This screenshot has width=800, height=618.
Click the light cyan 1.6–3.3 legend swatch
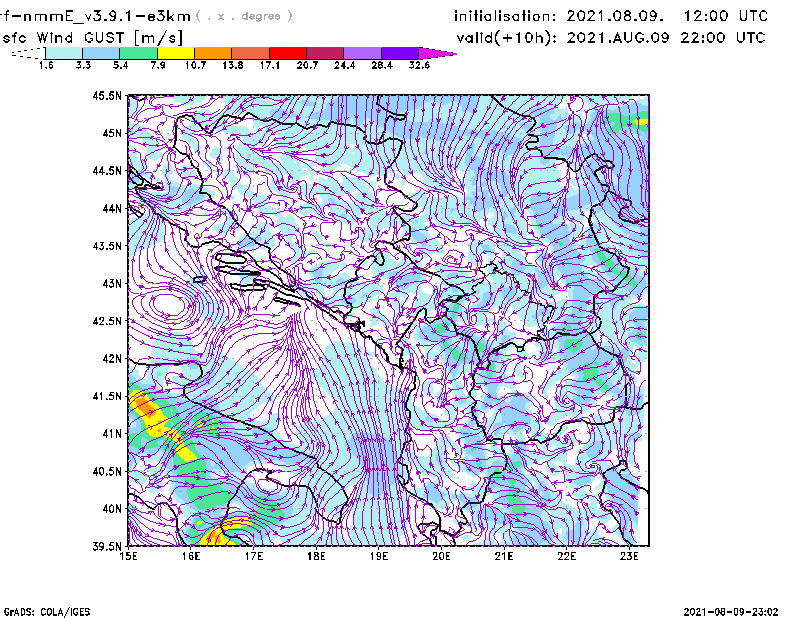(64, 53)
